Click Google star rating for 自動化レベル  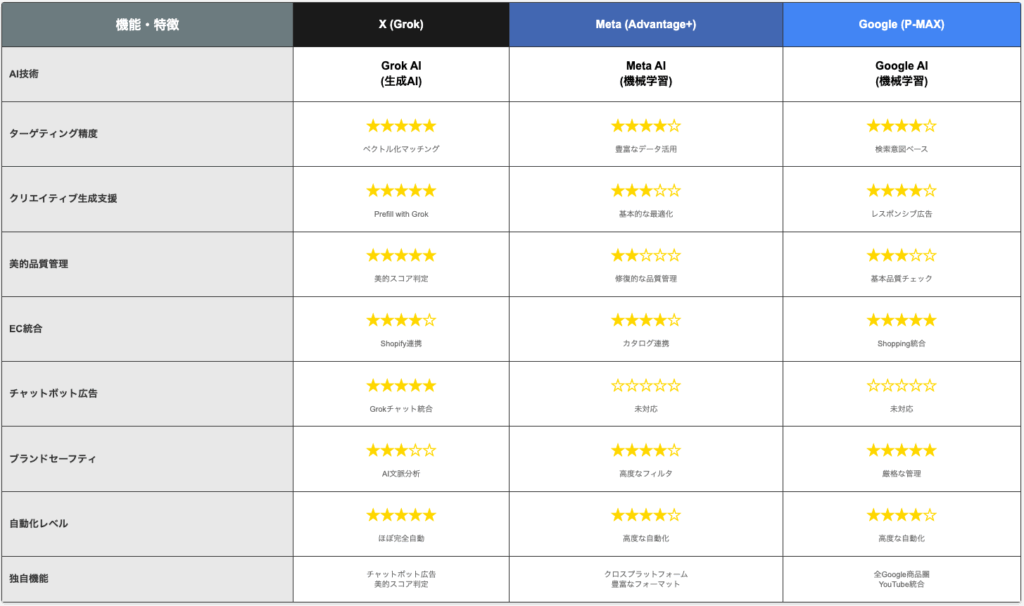[x=901, y=515]
